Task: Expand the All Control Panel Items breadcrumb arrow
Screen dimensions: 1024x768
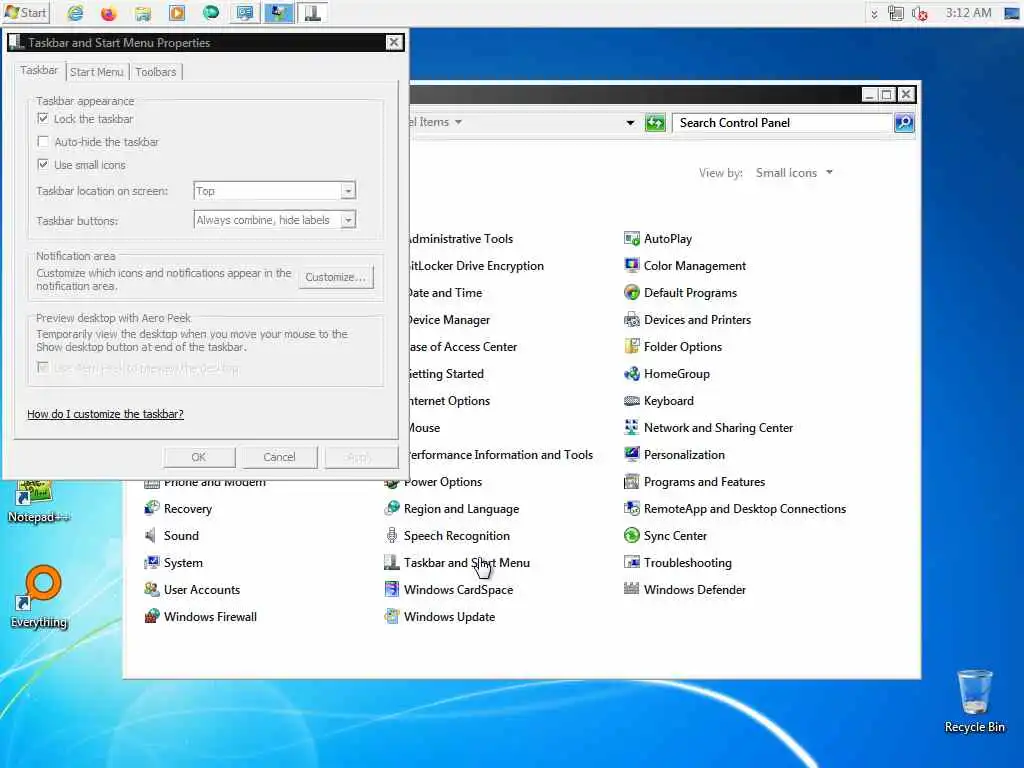Action: click(x=458, y=122)
